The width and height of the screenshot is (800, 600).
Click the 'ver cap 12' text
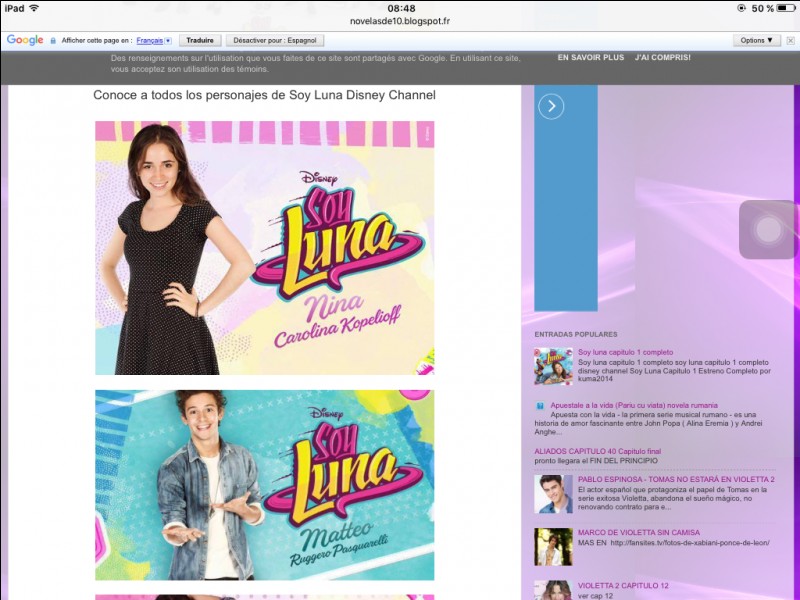(594, 595)
